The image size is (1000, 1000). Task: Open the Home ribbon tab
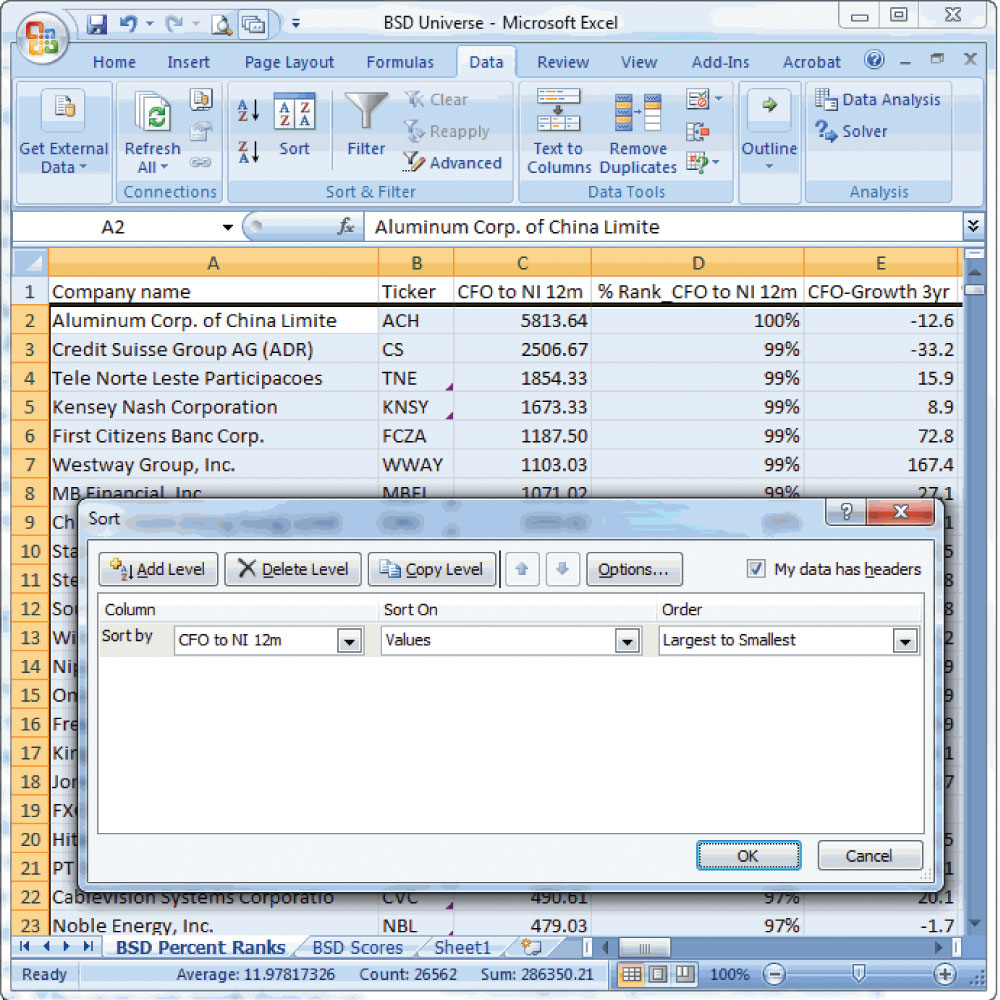pos(114,62)
